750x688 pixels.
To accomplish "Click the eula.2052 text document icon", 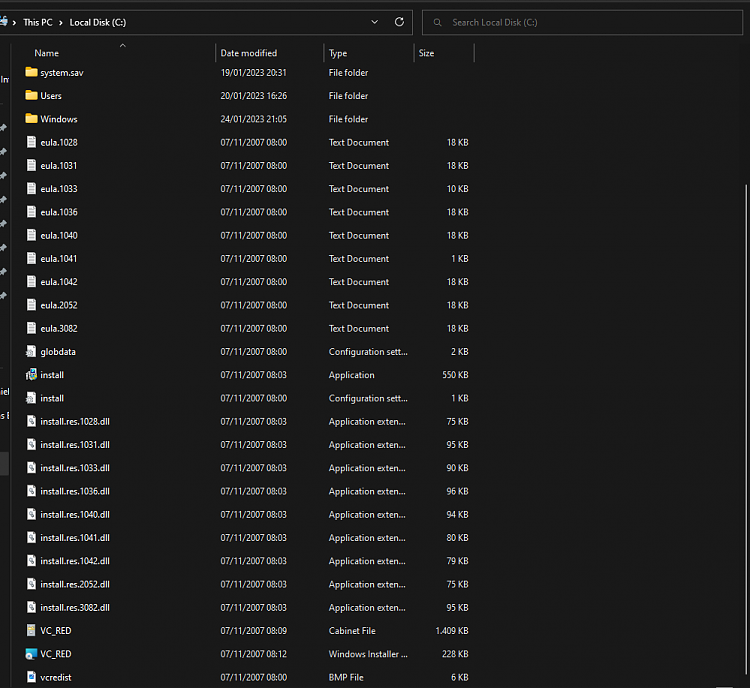I will (x=31, y=305).
